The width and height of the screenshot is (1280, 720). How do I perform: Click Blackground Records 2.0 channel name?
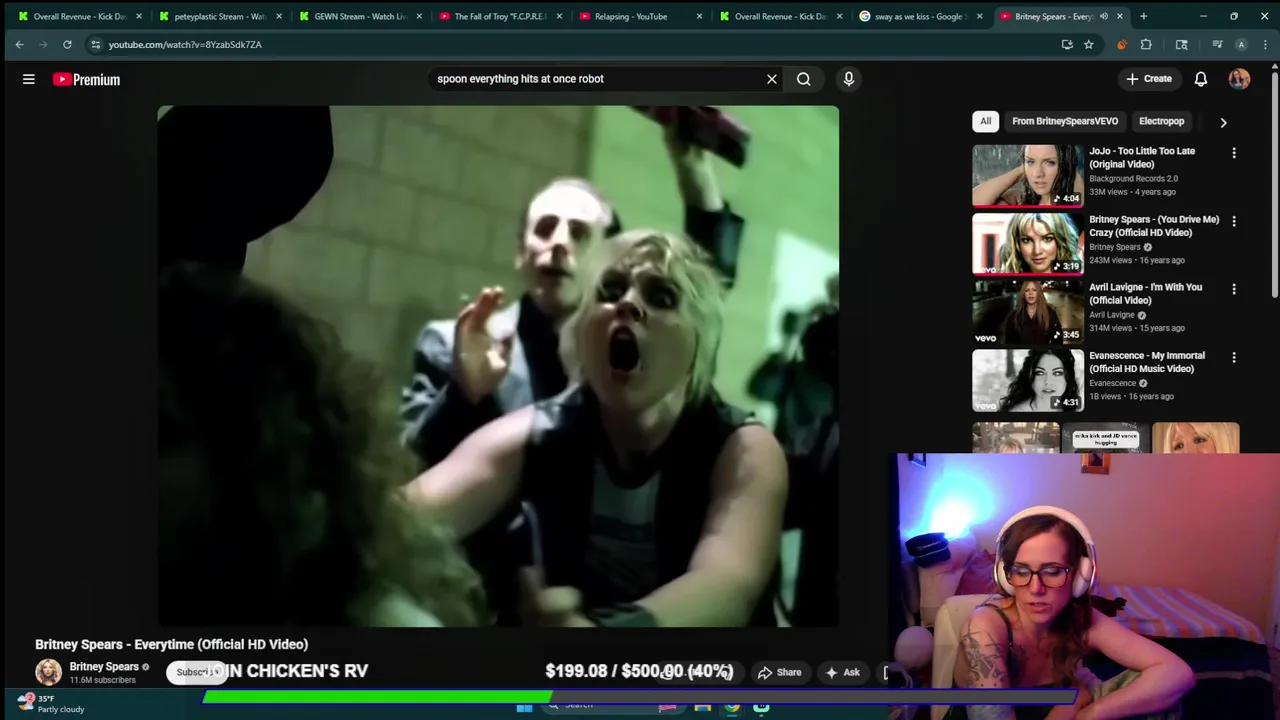(1133, 179)
